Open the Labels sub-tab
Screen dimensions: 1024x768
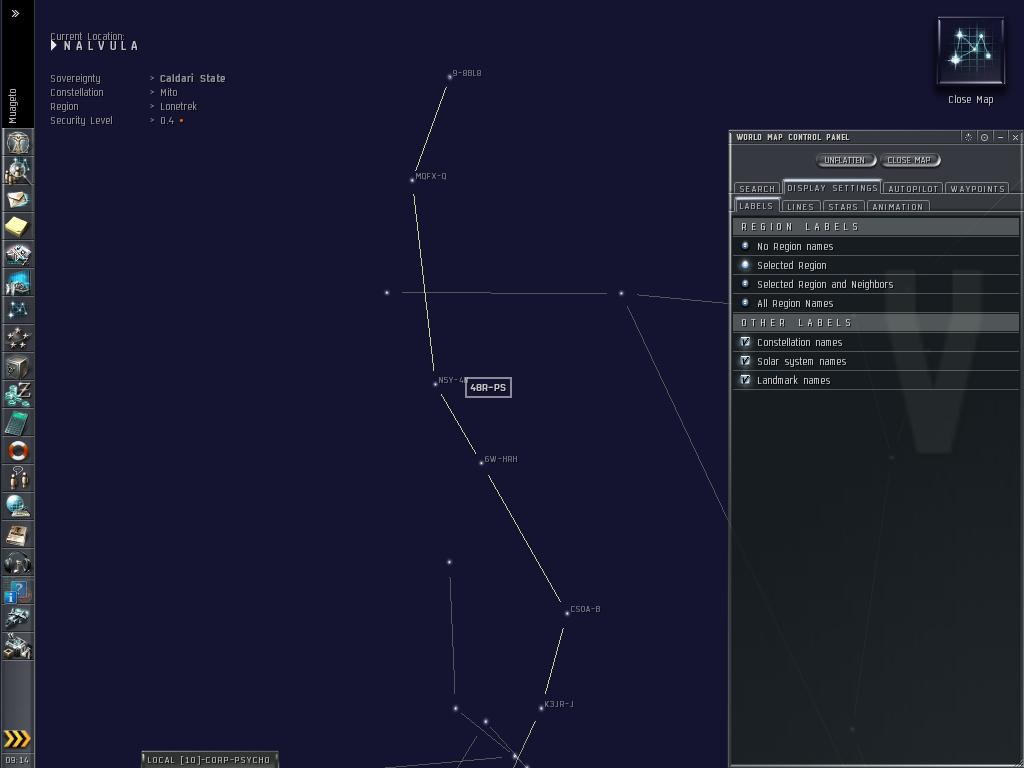click(756, 206)
